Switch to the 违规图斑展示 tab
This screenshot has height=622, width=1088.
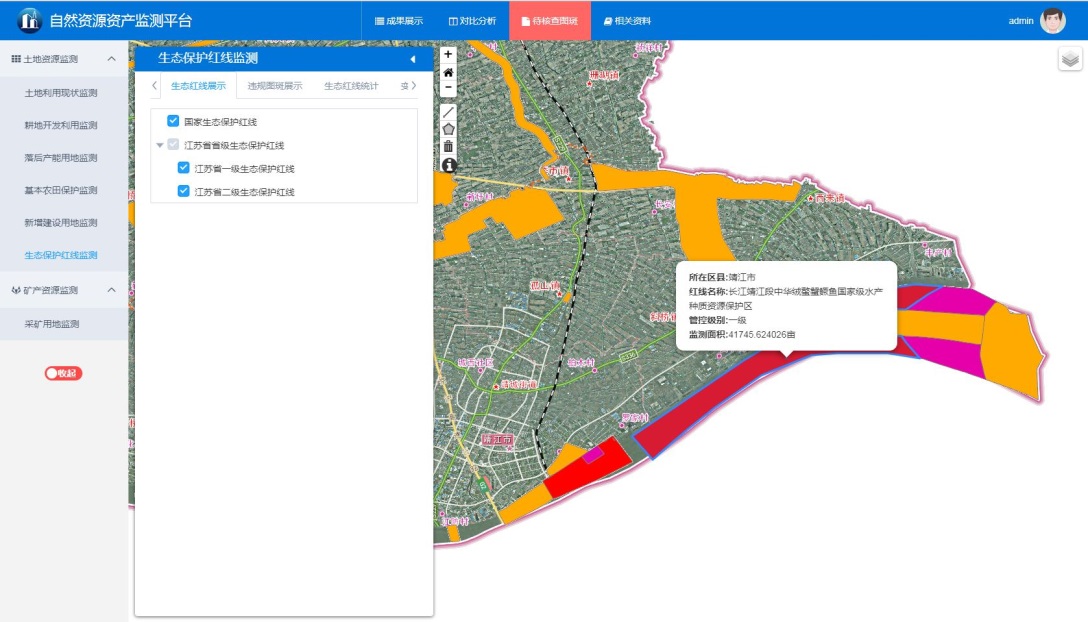click(x=275, y=86)
